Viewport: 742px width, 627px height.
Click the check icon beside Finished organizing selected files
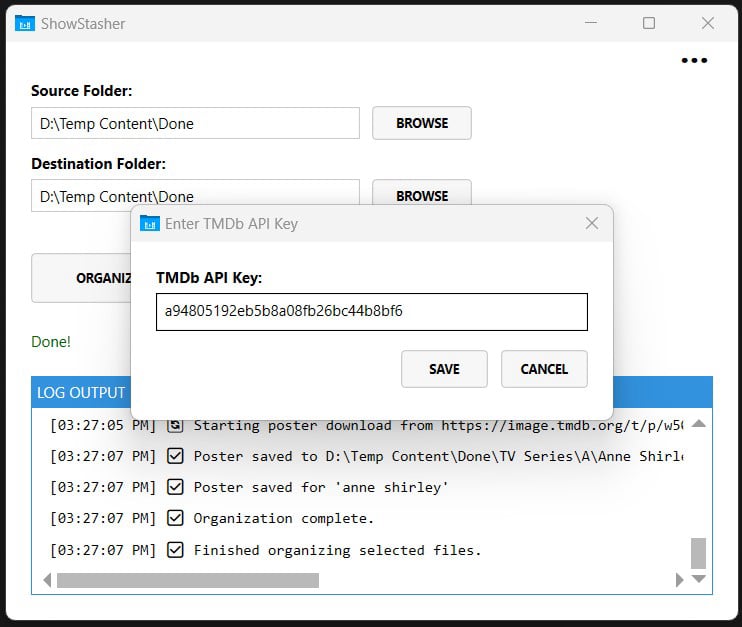(175, 550)
